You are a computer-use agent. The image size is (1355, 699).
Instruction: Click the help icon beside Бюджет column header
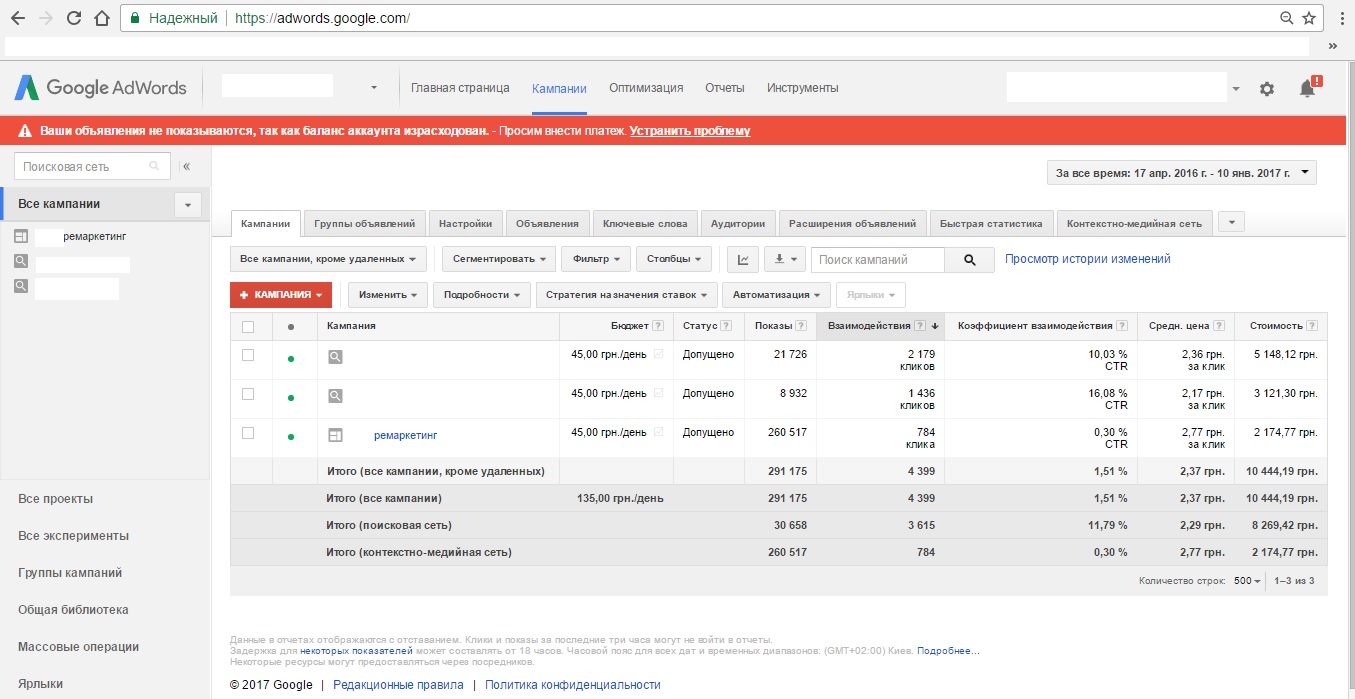[658, 326]
